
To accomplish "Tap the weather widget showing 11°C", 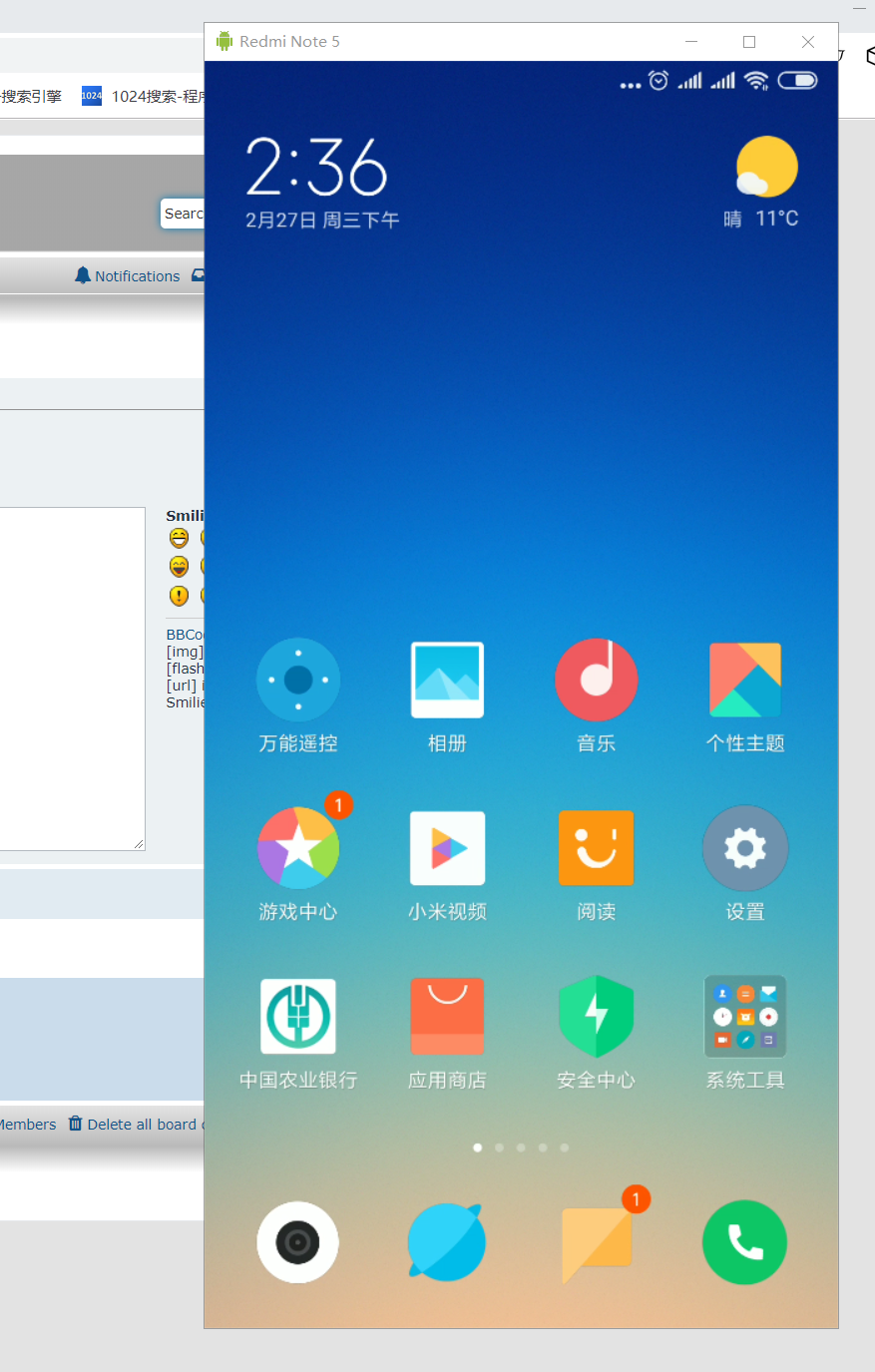I will point(763,182).
